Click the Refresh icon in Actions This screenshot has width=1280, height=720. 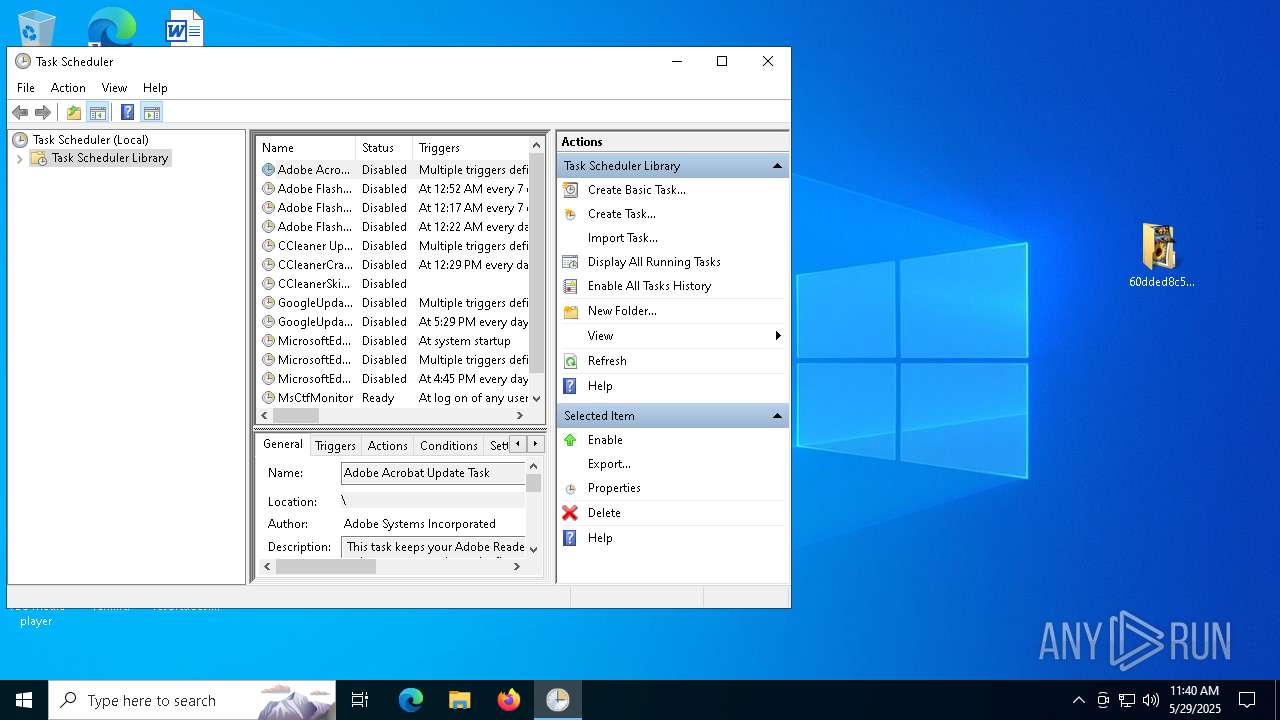[570, 361]
